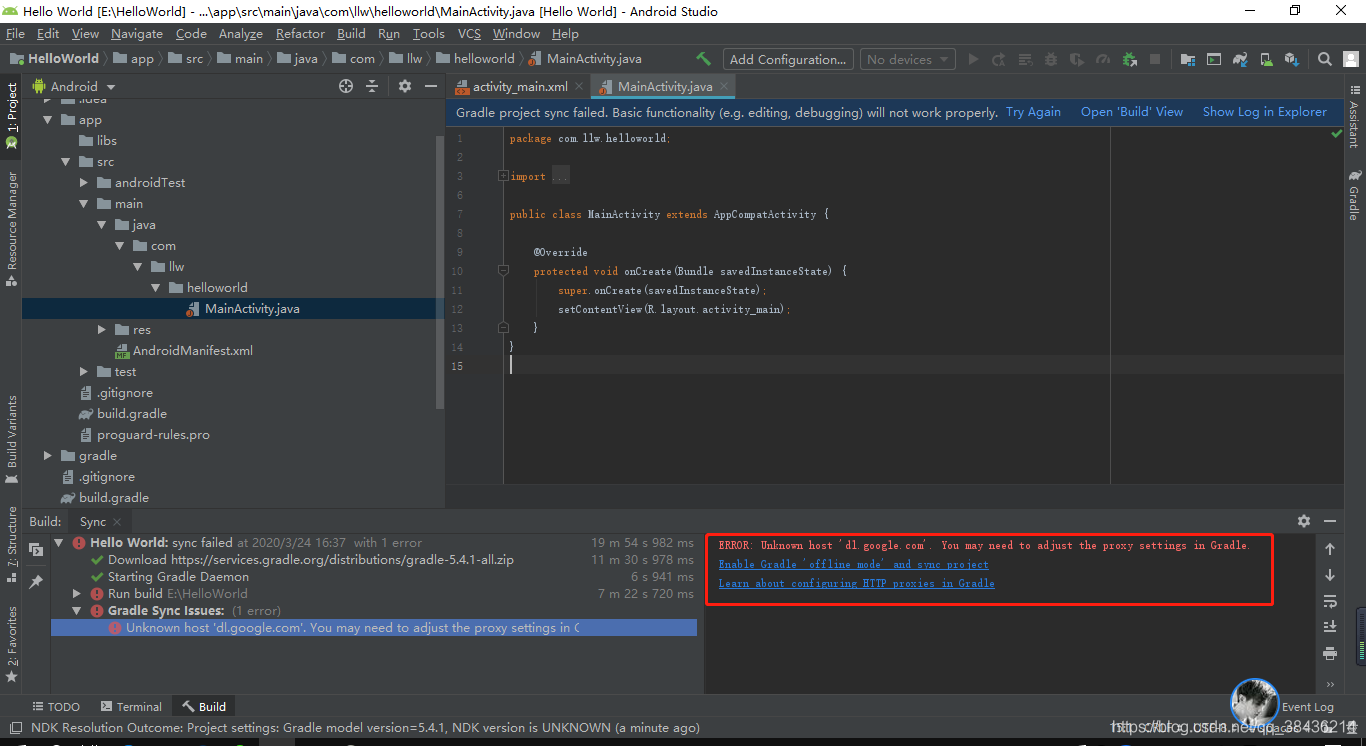
Task: Toggle soft-wrap icon in Build output
Action: (x=1330, y=601)
